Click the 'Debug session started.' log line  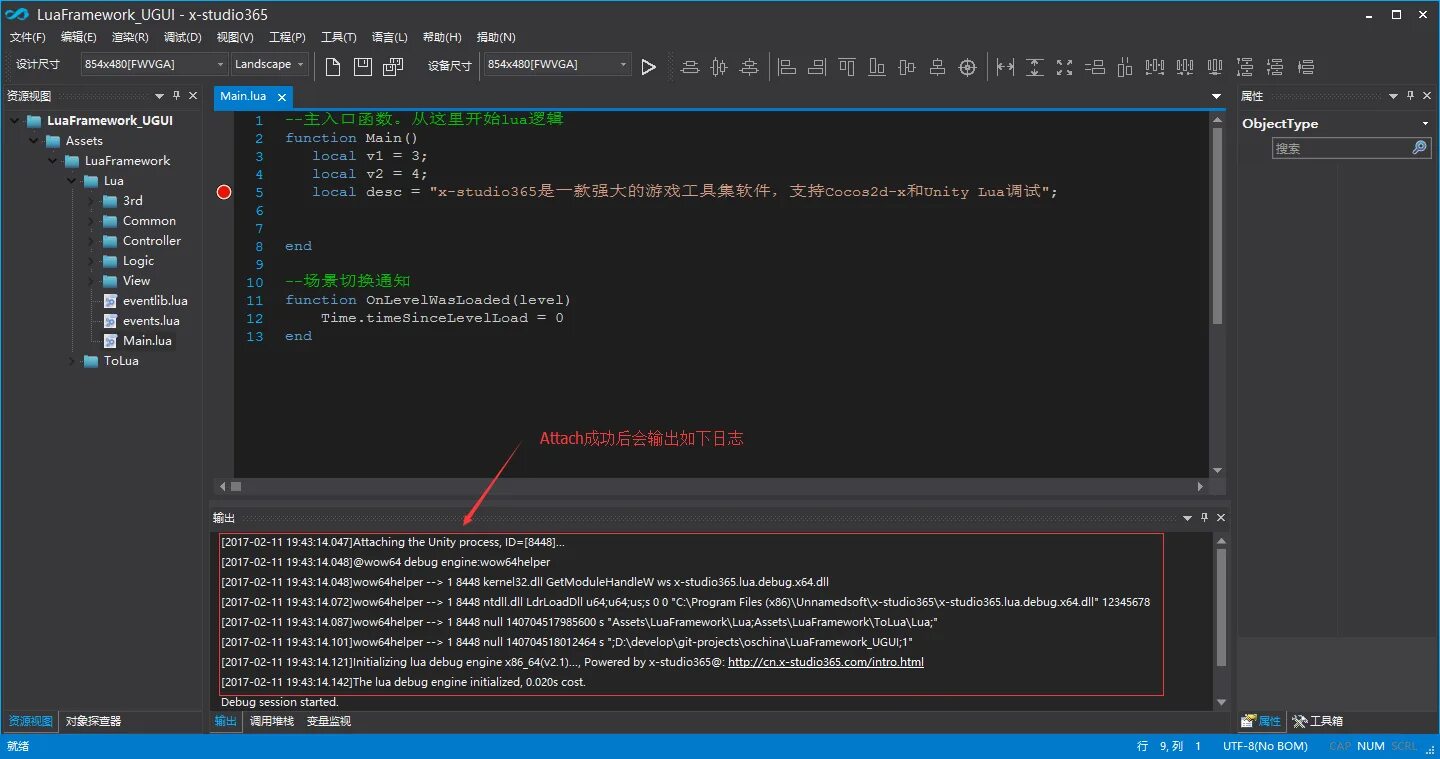point(280,702)
